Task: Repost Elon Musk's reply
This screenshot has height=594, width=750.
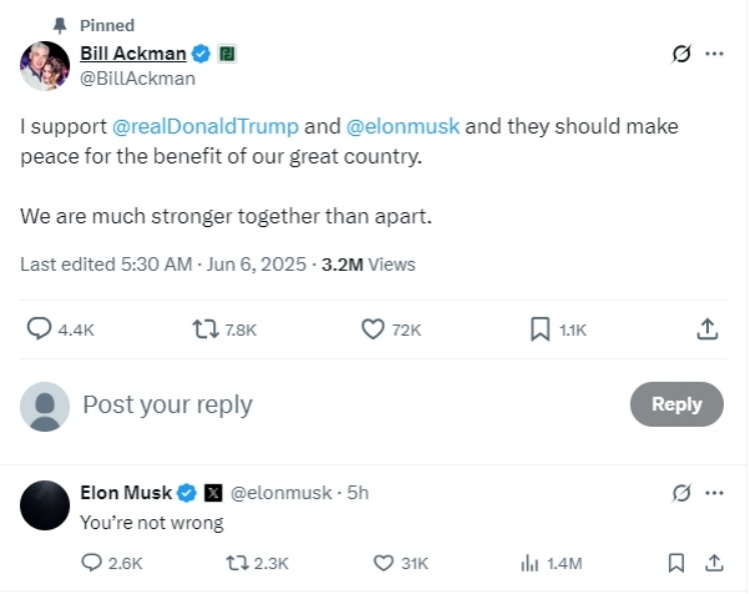Action: point(237,564)
